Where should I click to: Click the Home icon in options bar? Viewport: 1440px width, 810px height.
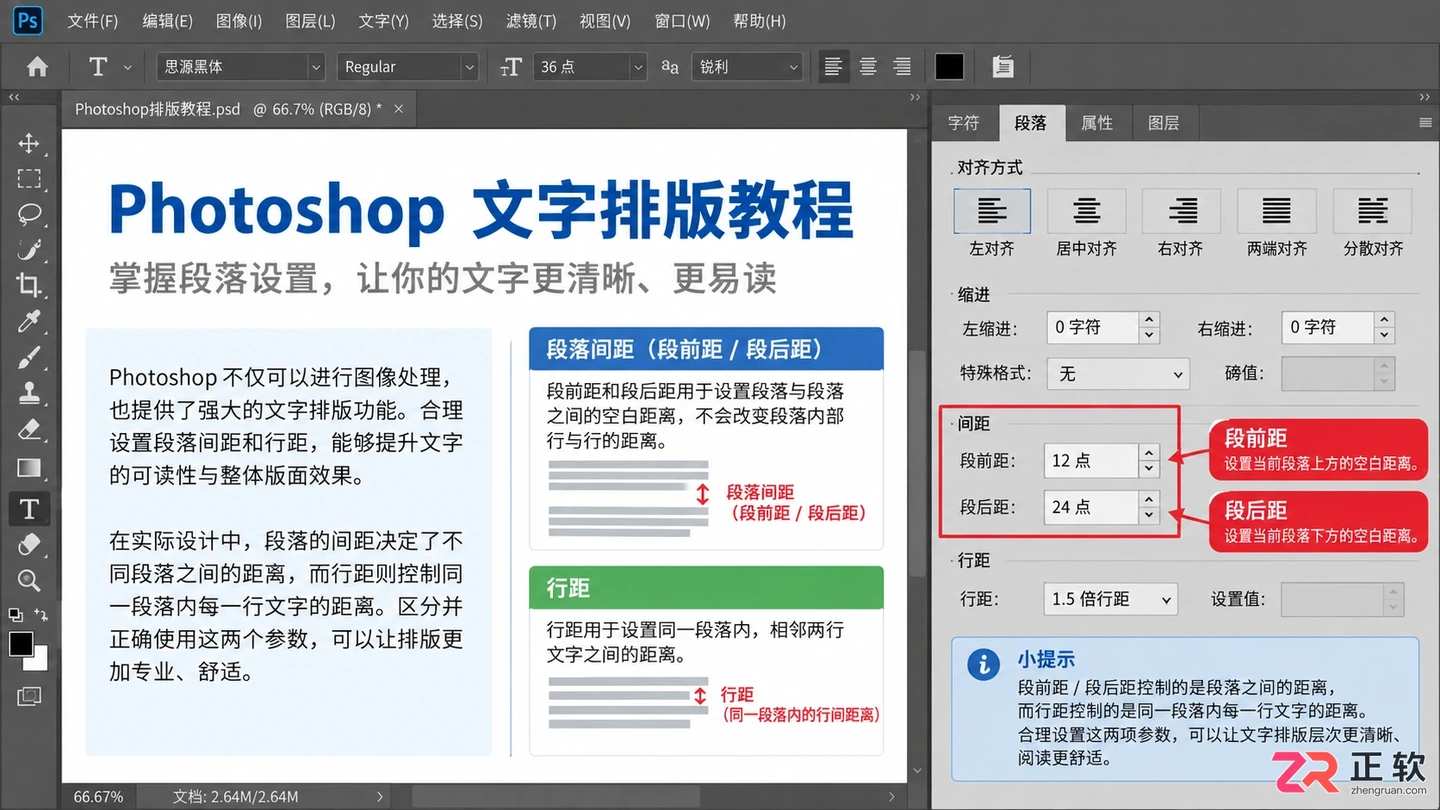pyautogui.click(x=37, y=67)
